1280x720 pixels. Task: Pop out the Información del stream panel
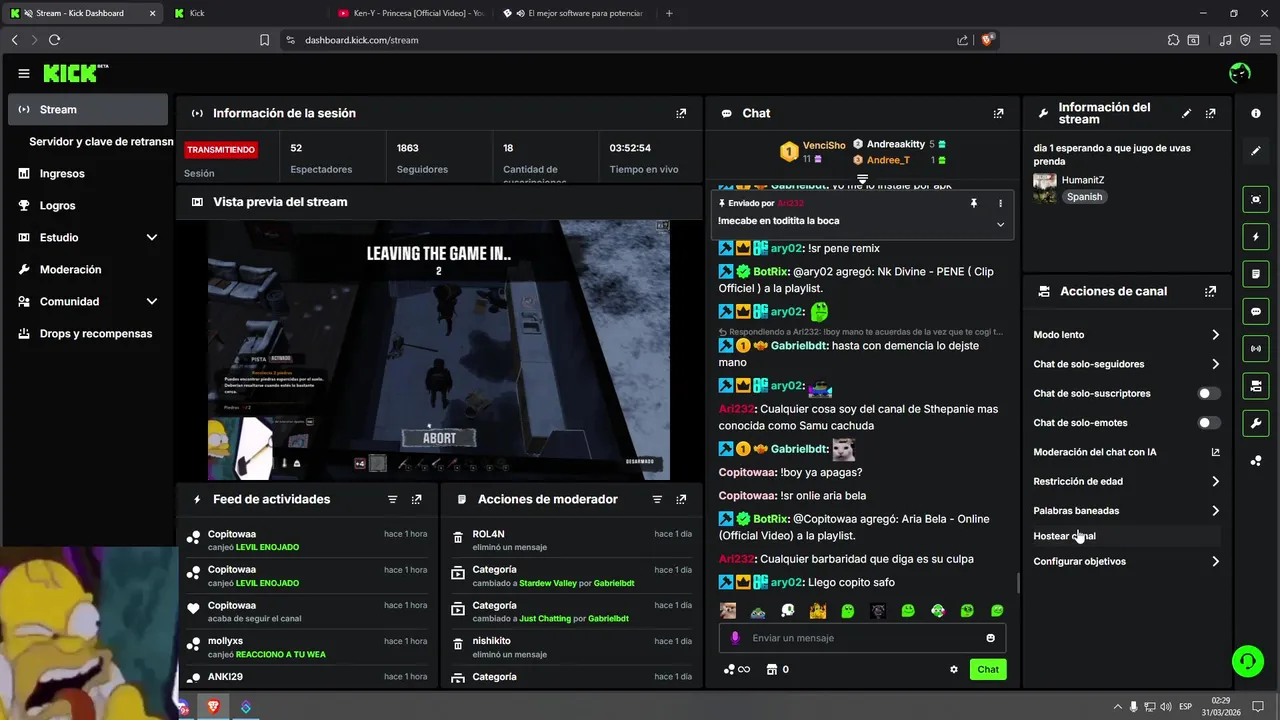[x=1211, y=114]
